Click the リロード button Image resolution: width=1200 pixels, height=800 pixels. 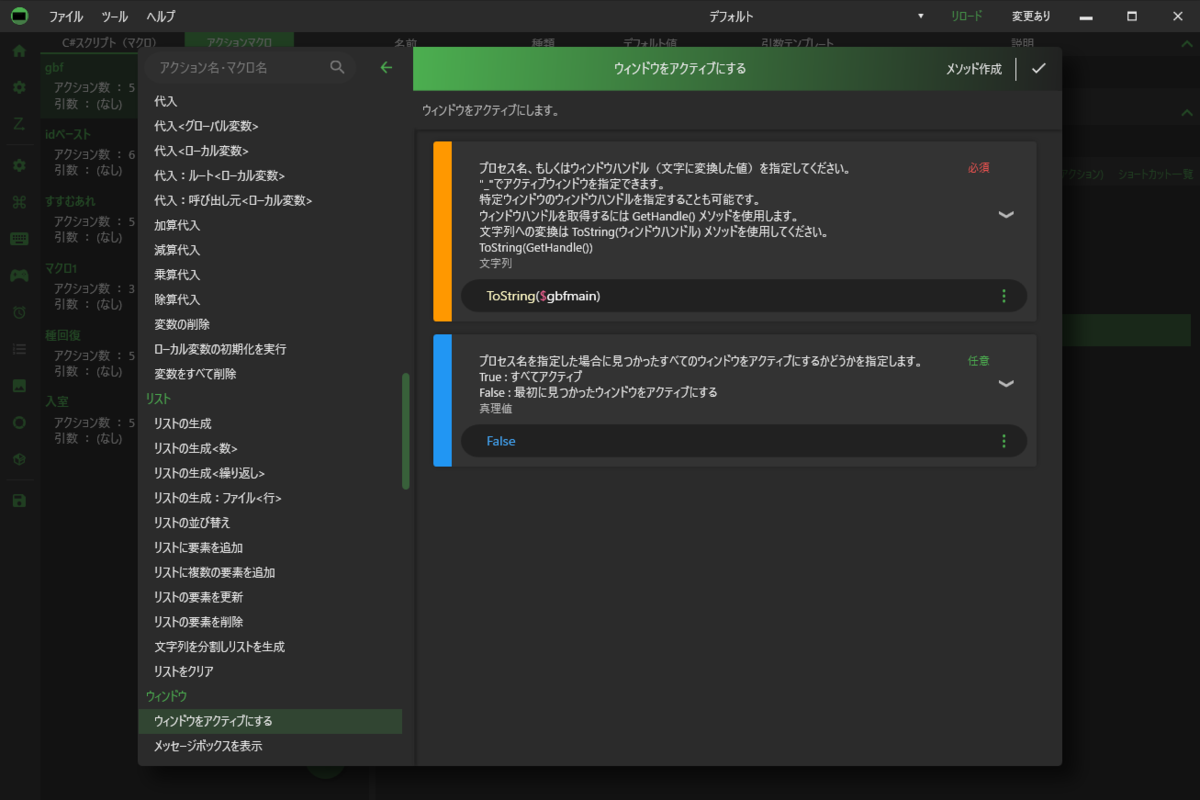[966, 17]
